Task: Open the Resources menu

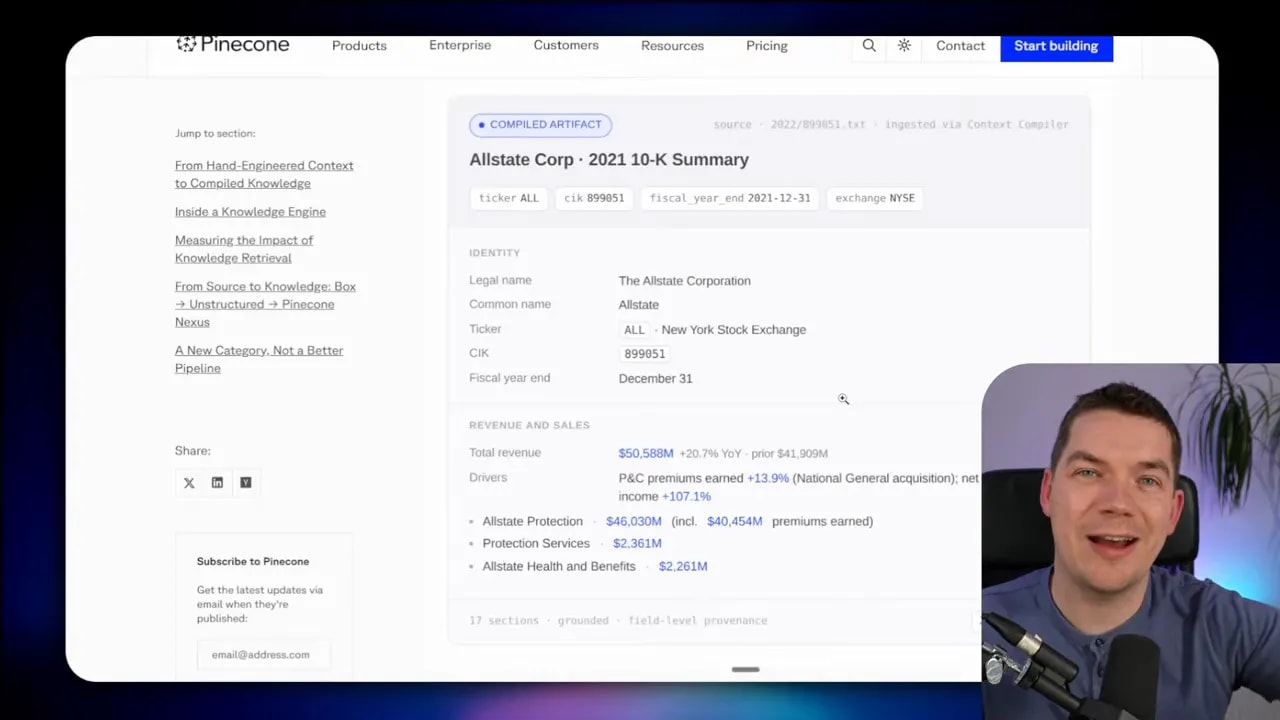Action: [672, 45]
